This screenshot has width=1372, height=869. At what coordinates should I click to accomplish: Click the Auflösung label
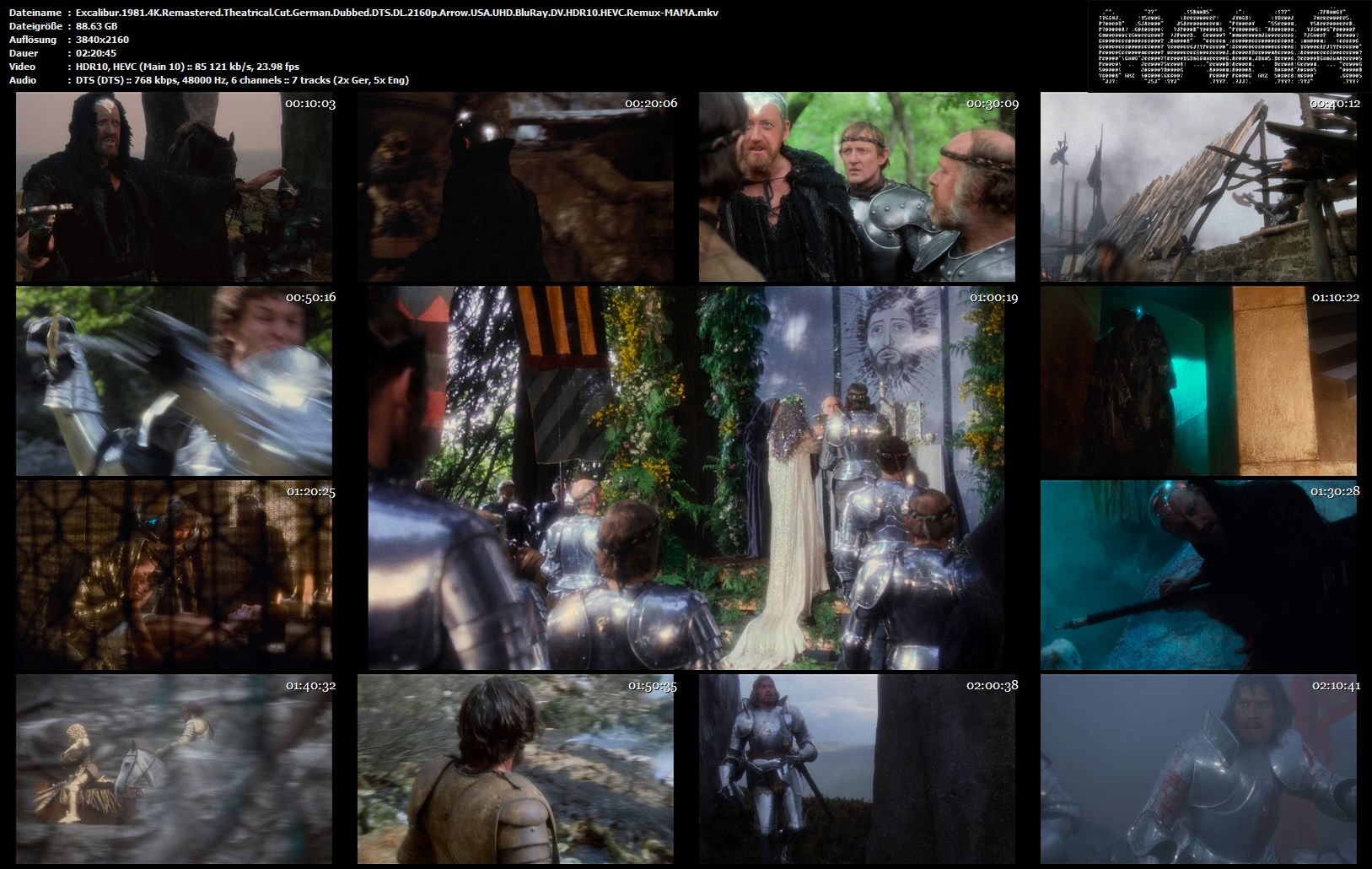pos(33,40)
